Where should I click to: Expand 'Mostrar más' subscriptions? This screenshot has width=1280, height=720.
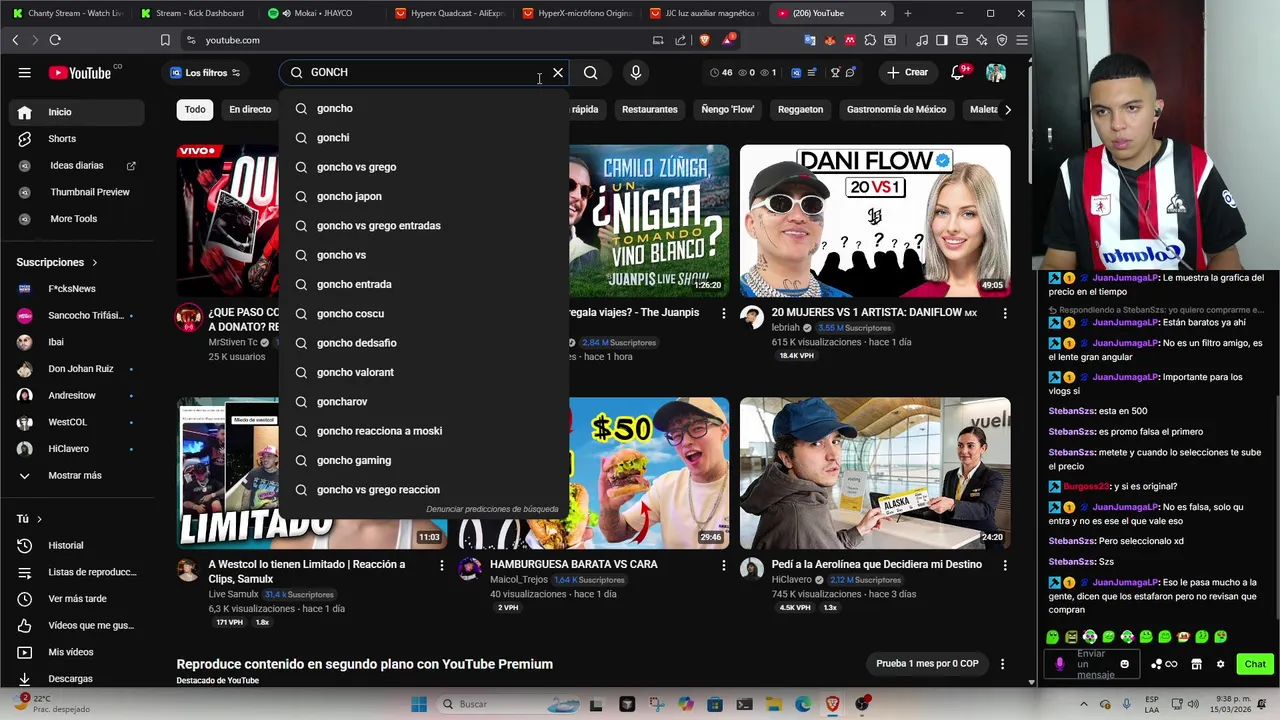[x=77, y=475]
